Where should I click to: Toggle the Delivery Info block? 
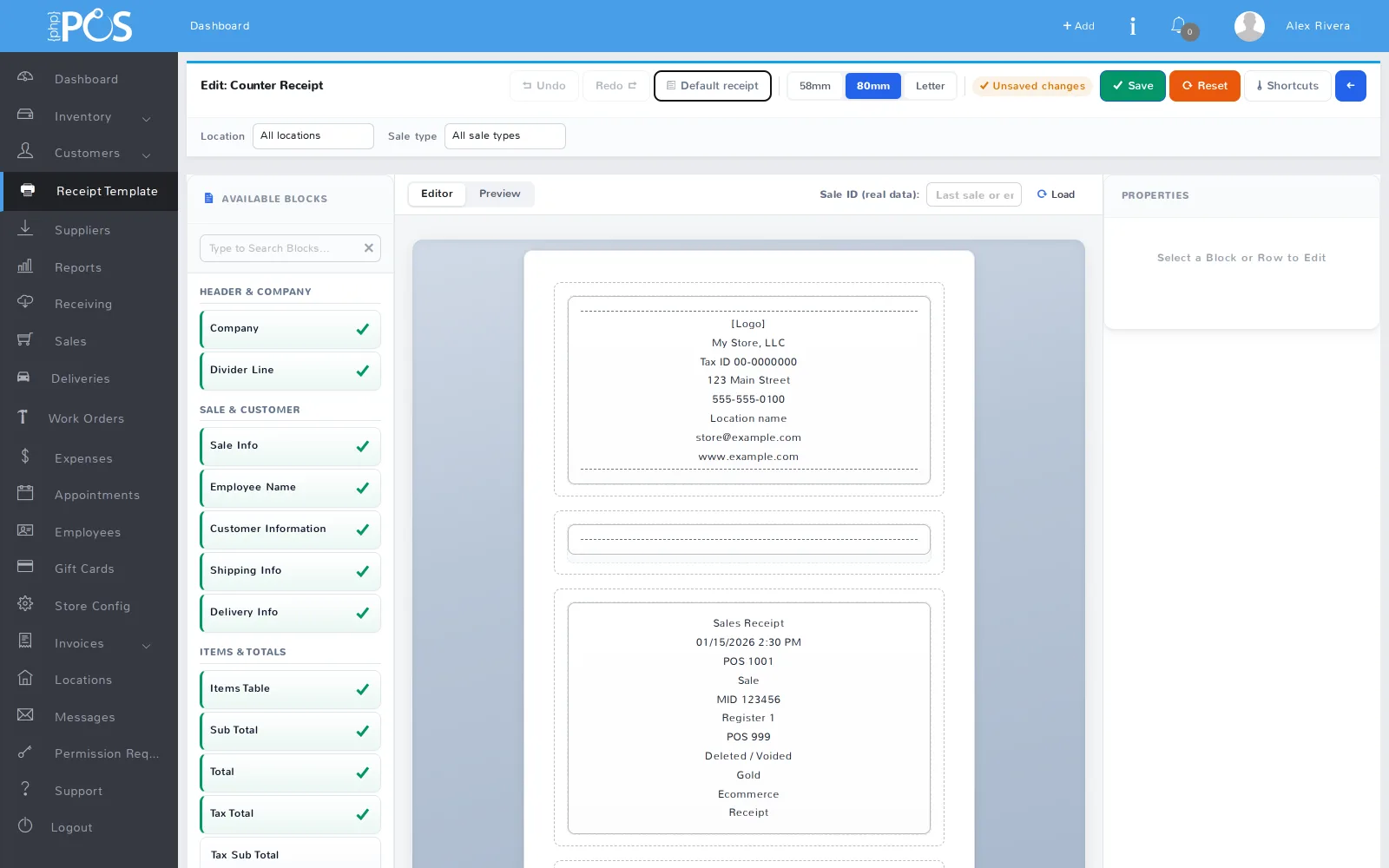[290, 613]
